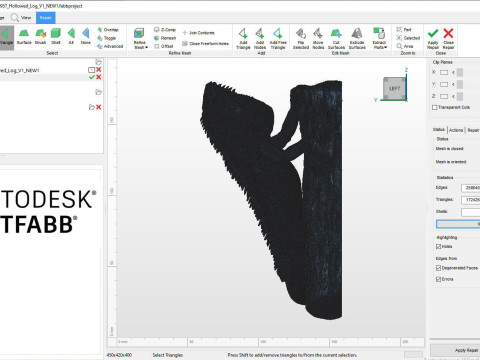This screenshot has width=480, height=360.
Task: Open the Repair ribbon tab
Action: (46, 18)
